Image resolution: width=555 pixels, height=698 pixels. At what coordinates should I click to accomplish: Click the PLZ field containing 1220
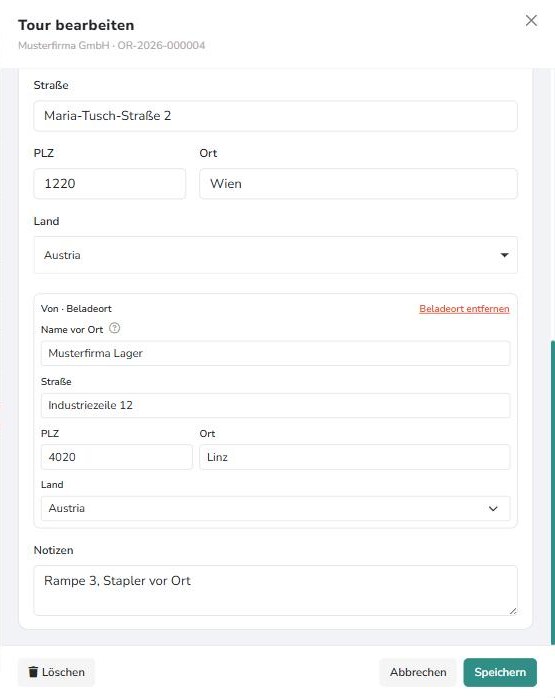click(109, 183)
